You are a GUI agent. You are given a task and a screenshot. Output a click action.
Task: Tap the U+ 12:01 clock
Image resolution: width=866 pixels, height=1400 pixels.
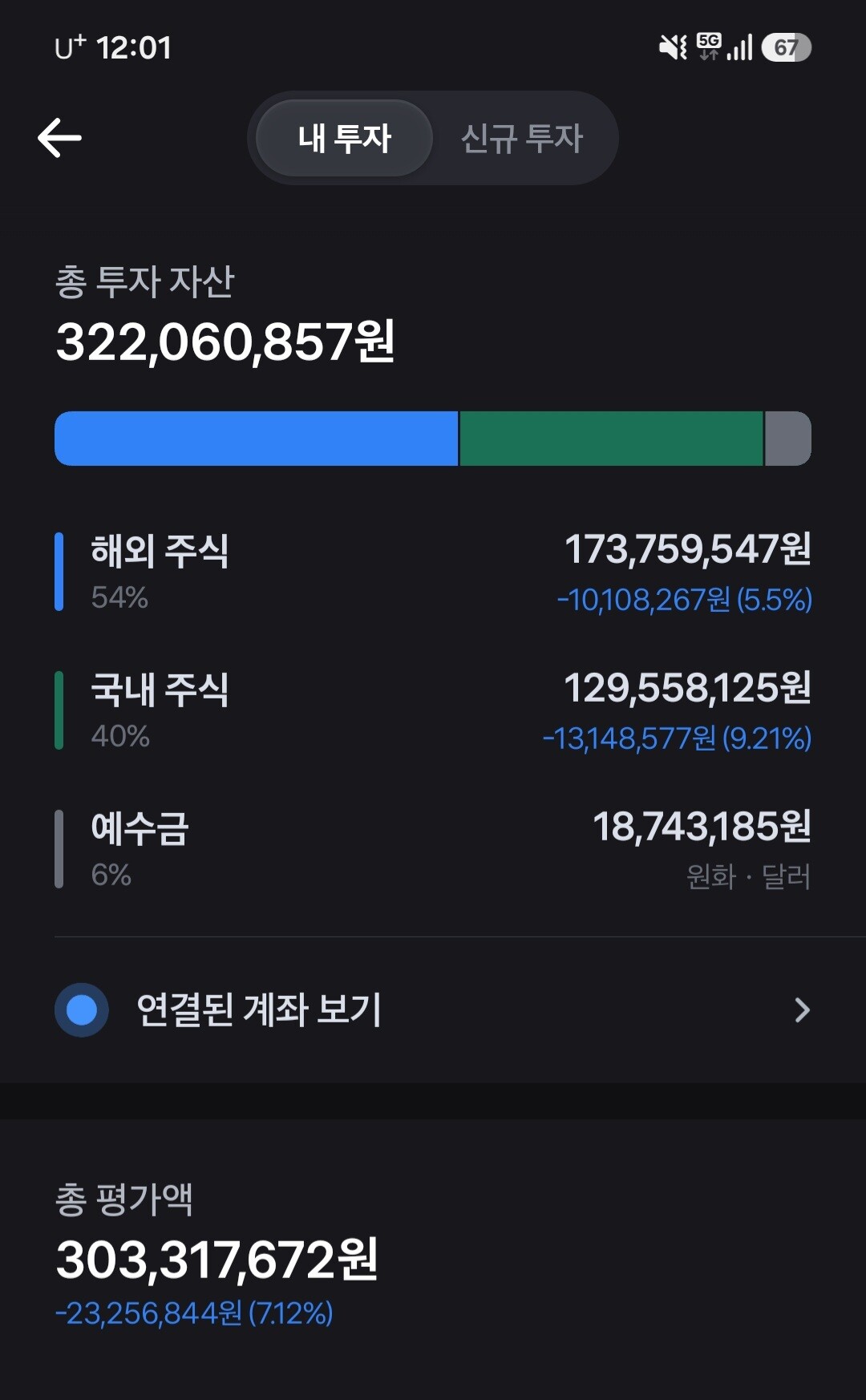tap(113, 47)
